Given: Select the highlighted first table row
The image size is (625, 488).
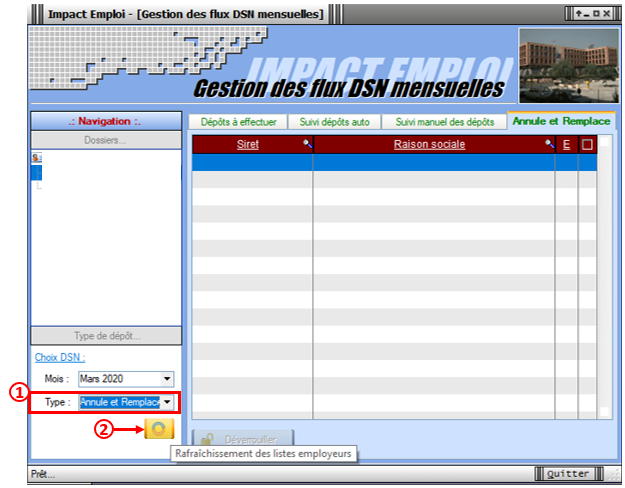Looking at the screenshot, I should coord(394,162).
